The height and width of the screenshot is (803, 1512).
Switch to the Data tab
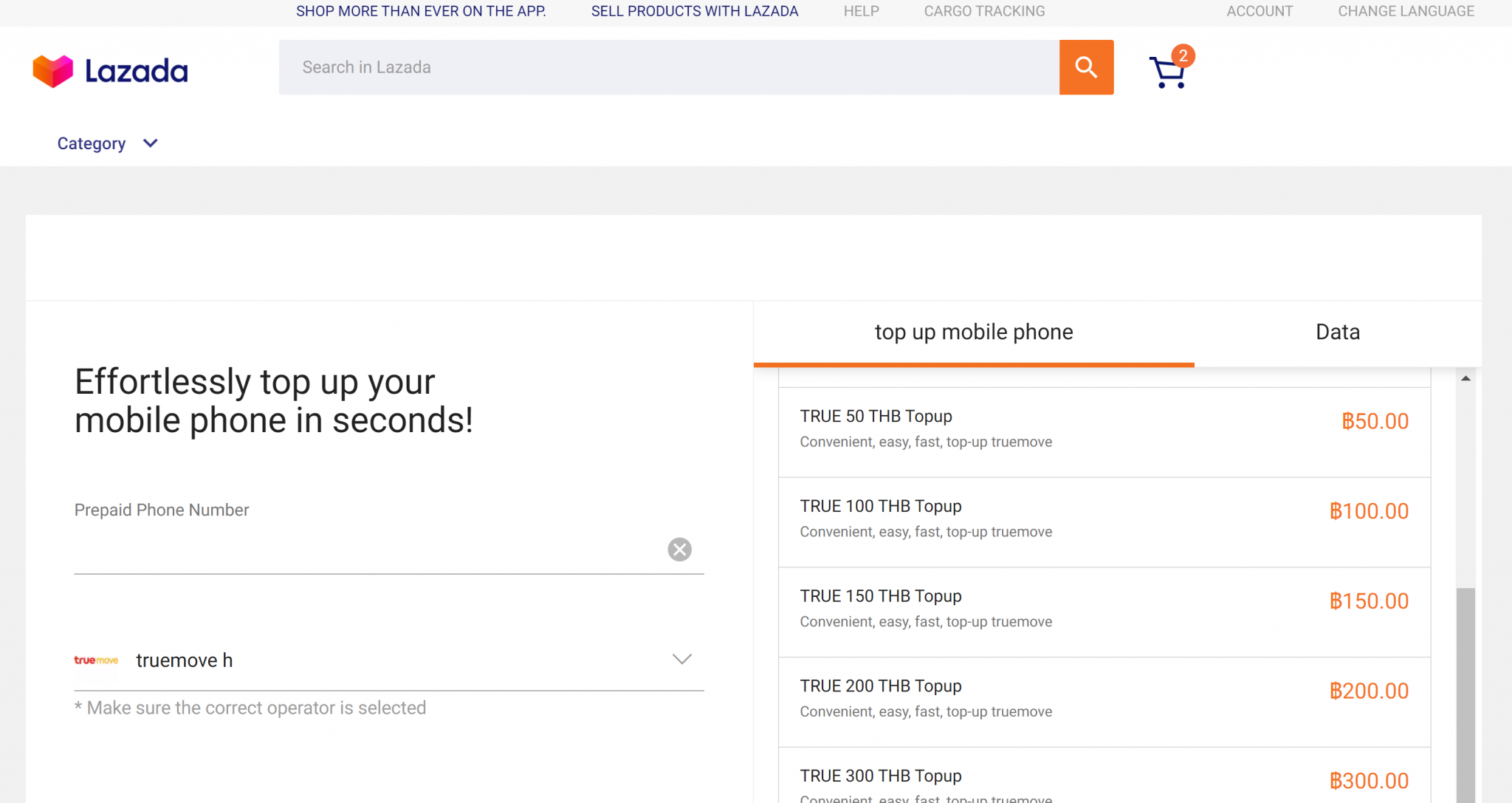click(1338, 332)
